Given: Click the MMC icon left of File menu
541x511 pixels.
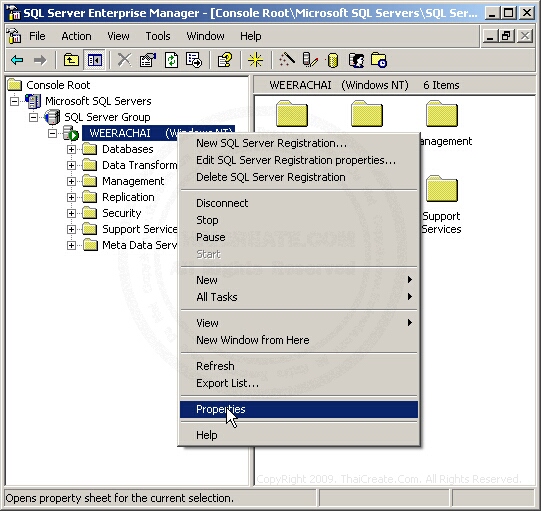Looking at the screenshot, I should (x=14, y=36).
